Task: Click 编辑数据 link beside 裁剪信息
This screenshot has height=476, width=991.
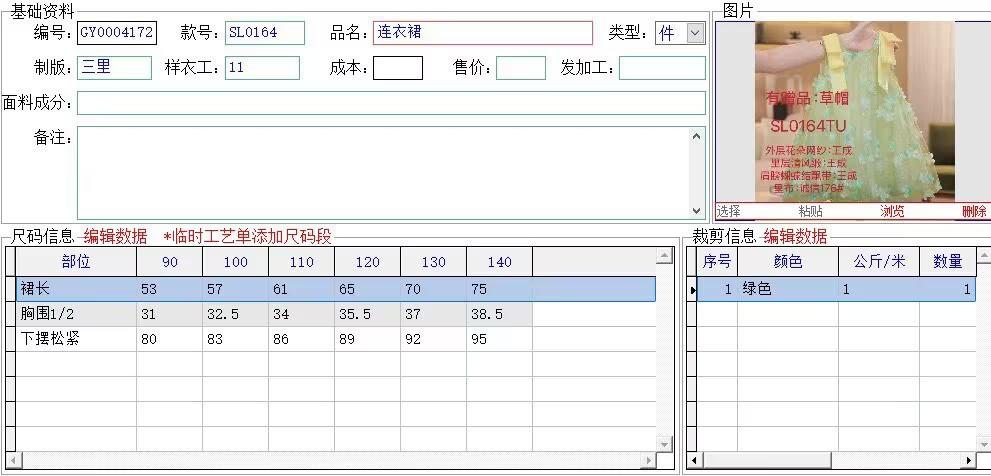Action: click(x=795, y=236)
